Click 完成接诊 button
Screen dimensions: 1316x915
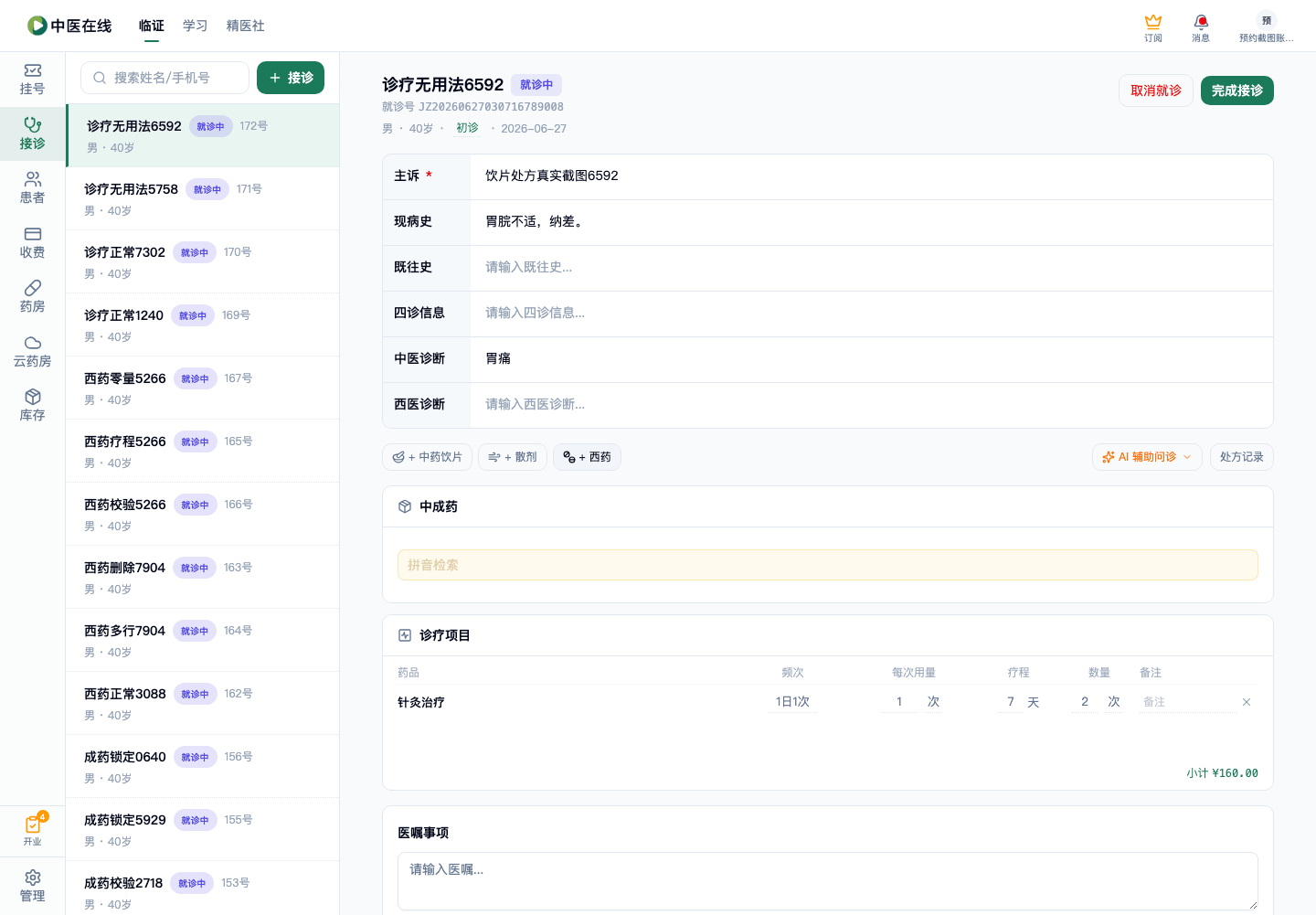1237,90
